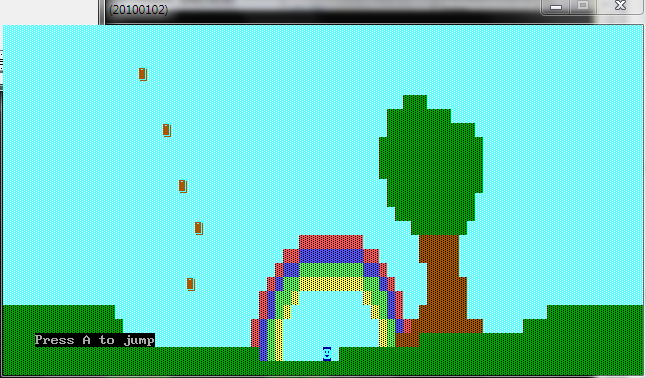The height and width of the screenshot is (378, 646).
Task: Close the game window
Action: click(x=620, y=6)
